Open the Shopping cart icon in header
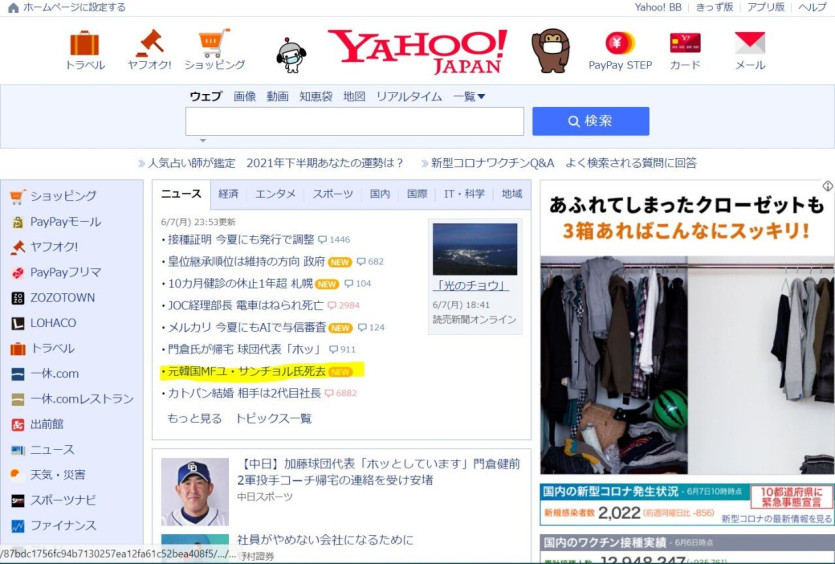Image resolution: width=835 pixels, height=564 pixels. pos(215,43)
